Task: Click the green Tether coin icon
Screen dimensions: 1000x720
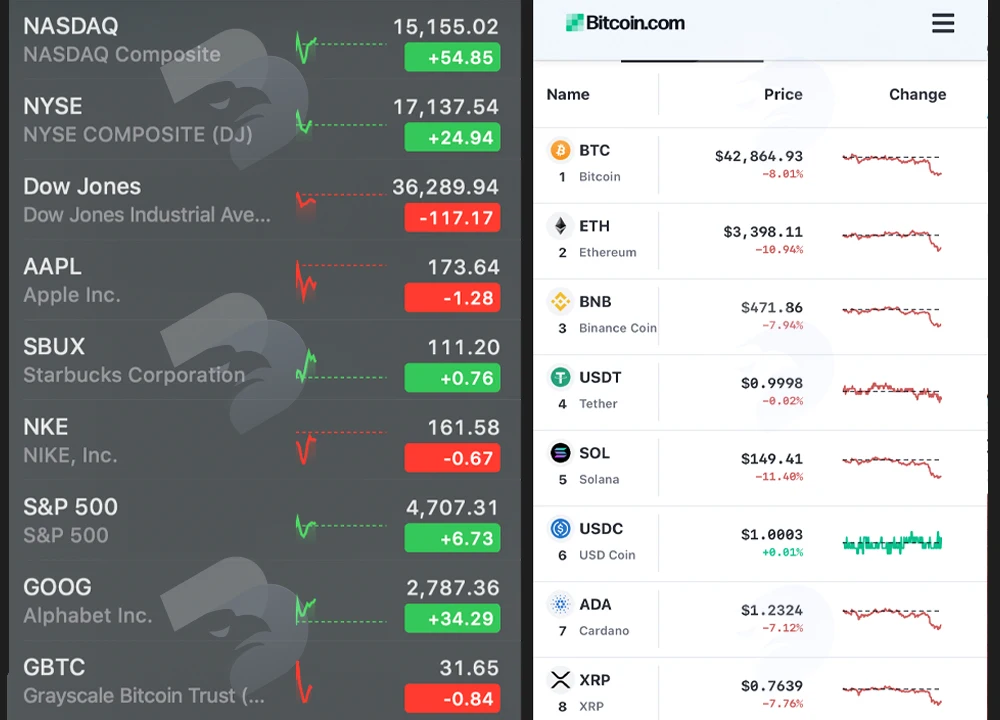Action: (x=561, y=378)
